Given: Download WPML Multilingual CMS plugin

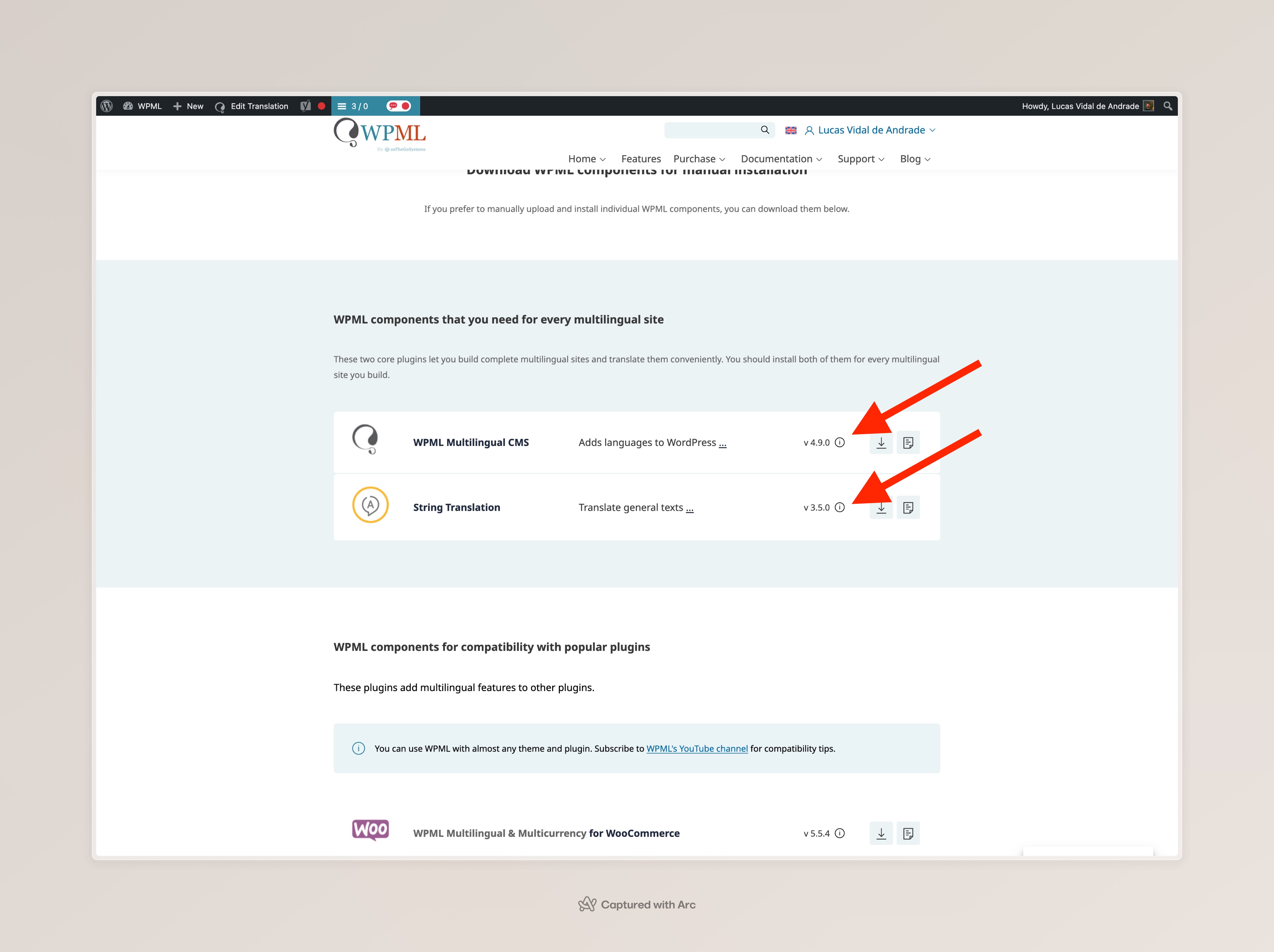Looking at the screenshot, I should (881, 442).
